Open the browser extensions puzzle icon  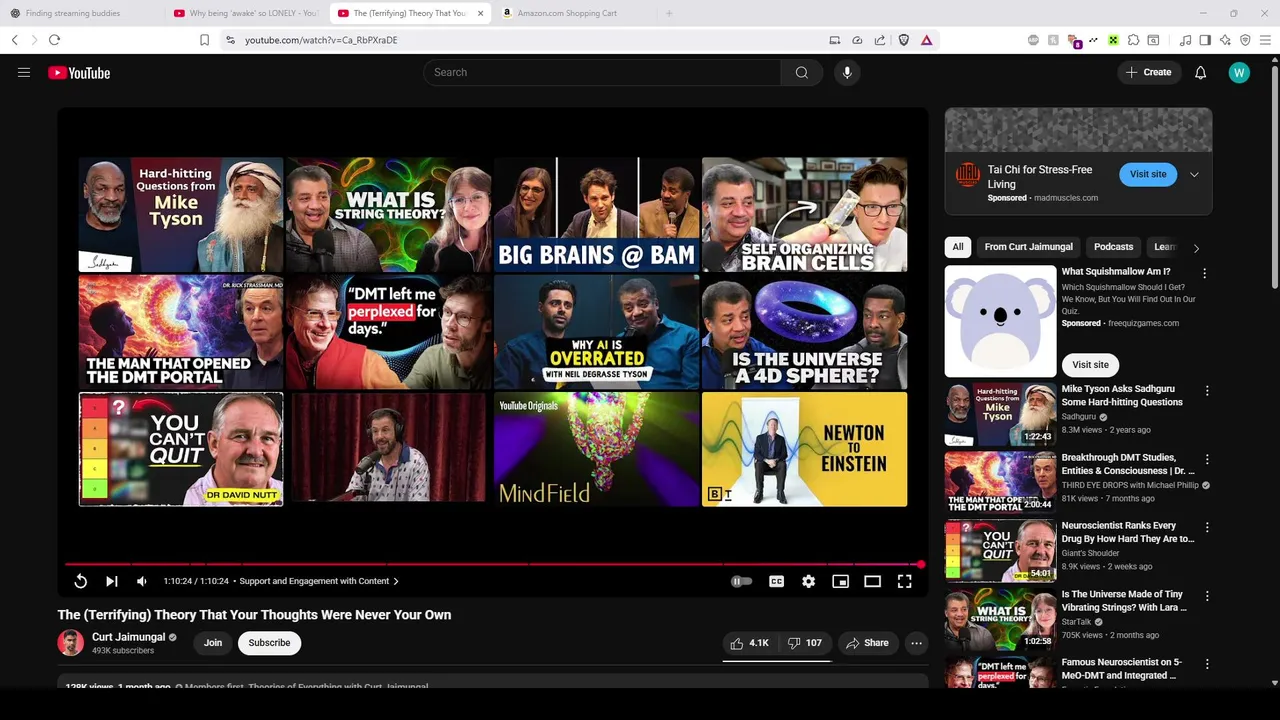1133,40
